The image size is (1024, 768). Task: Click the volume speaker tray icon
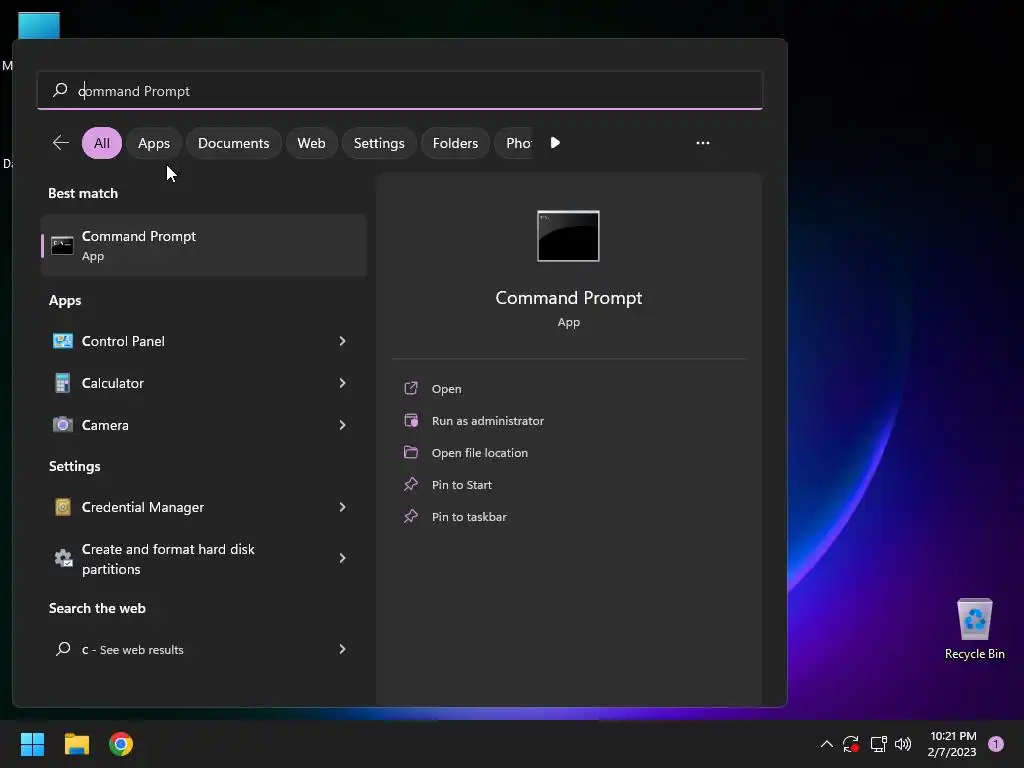(903, 744)
